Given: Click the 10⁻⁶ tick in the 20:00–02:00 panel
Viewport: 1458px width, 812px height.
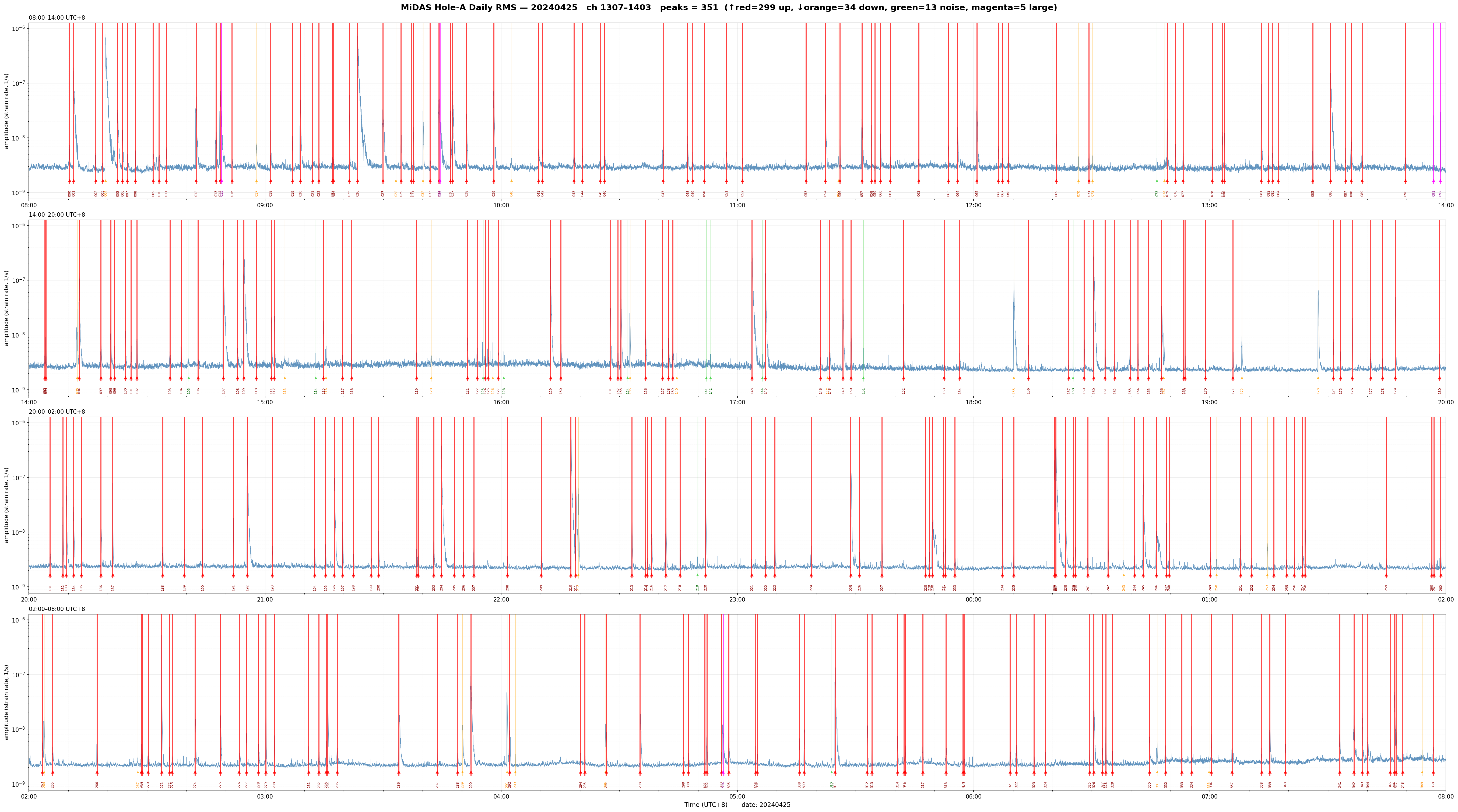Looking at the screenshot, I should (x=19, y=423).
